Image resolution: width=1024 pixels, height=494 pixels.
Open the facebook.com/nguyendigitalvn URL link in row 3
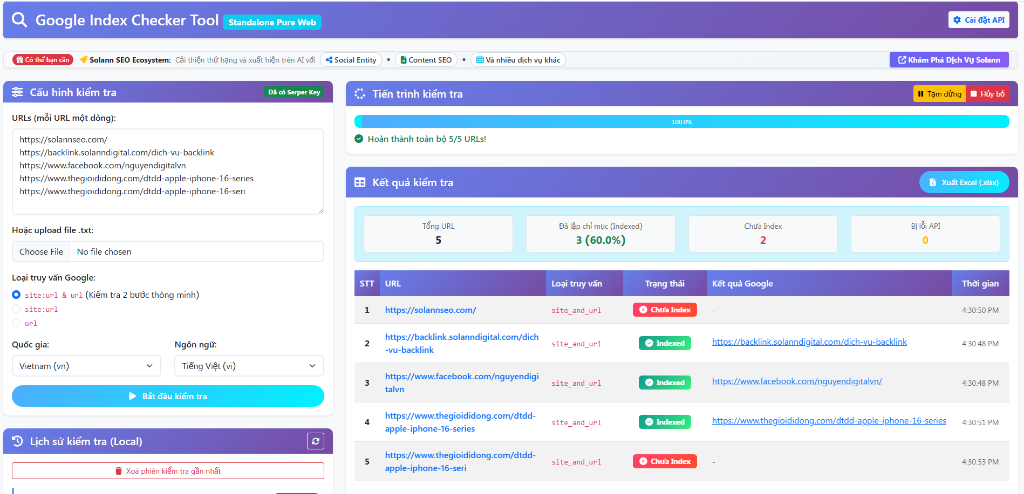(x=462, y=382)
